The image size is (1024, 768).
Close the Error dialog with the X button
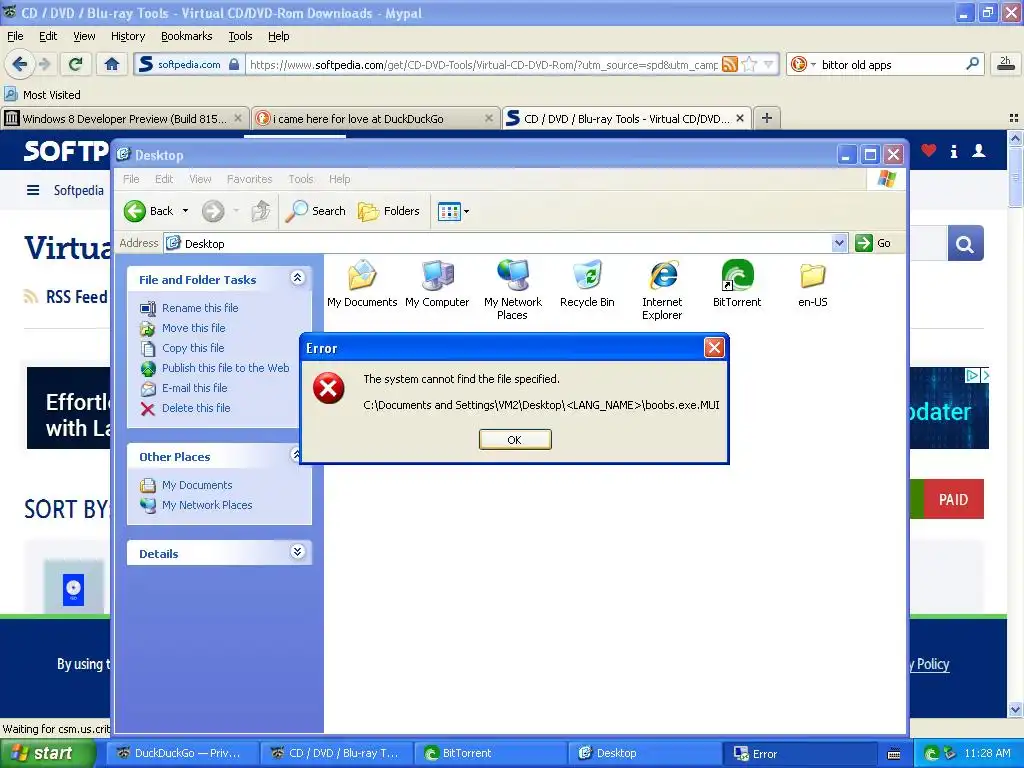click(714, 347)
